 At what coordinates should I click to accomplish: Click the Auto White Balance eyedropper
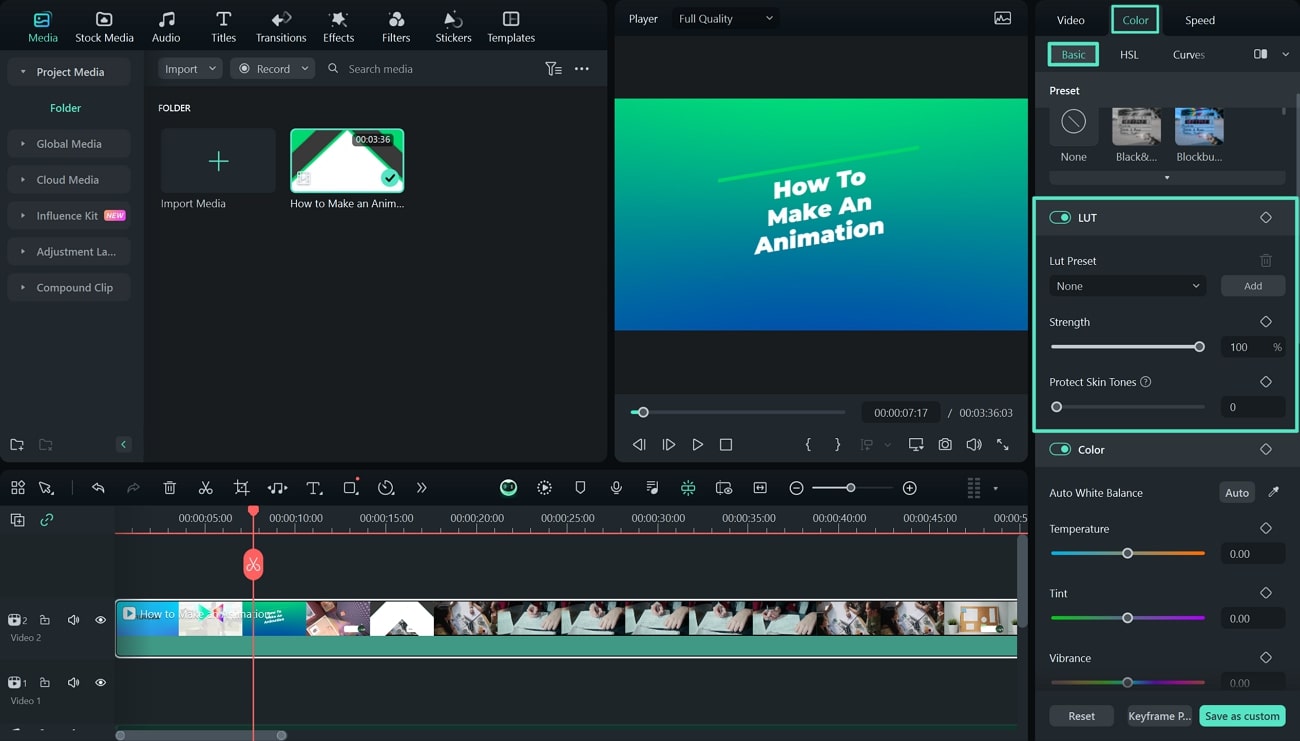[1273, 492]
